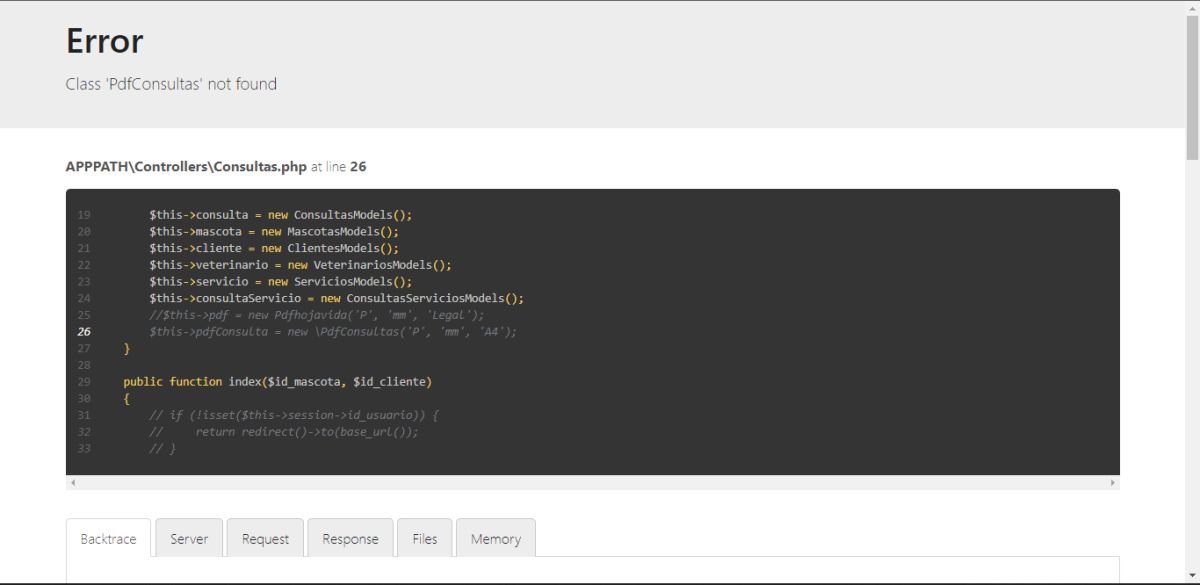Image resolution: width=1200 pixels, height=585 pixels.
Task: Click the code line with new MascotasModels()
Action: 274,231
